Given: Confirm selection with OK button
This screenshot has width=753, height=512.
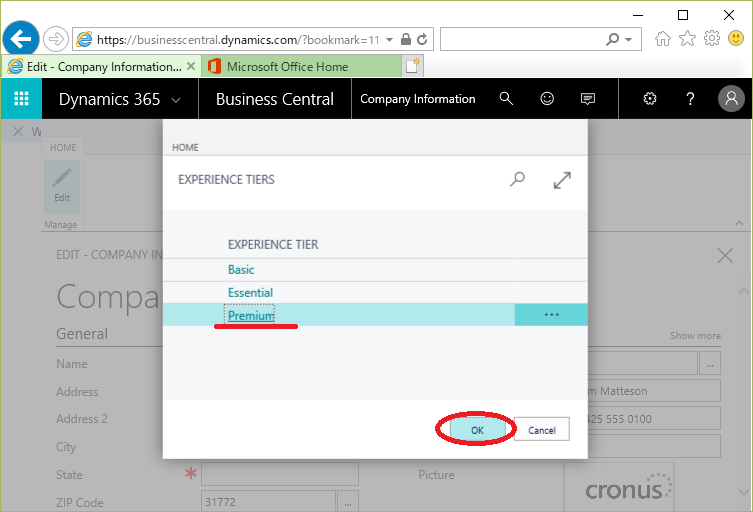Looking at the screenshot, I should (477, 430).
